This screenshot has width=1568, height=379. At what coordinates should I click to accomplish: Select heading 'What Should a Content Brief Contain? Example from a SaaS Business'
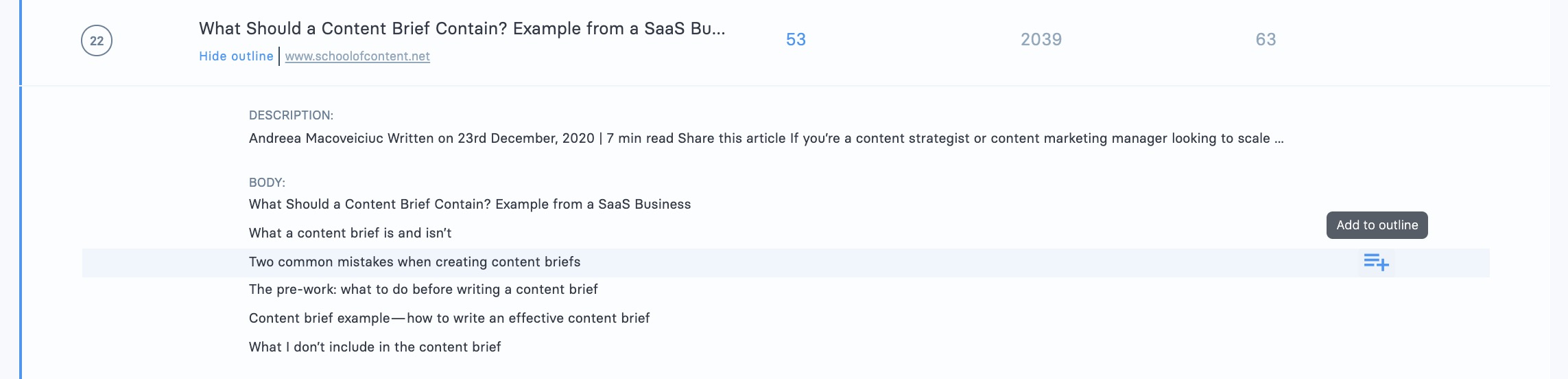click(470, 205)
